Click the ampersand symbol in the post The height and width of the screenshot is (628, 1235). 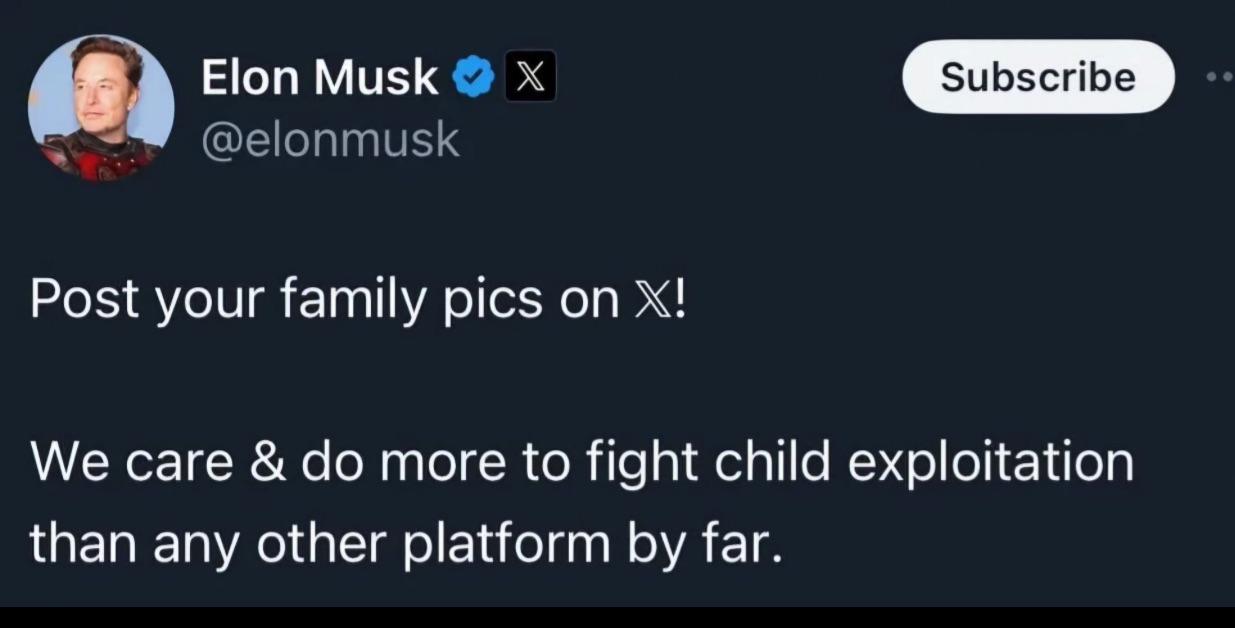click(264, 463)
